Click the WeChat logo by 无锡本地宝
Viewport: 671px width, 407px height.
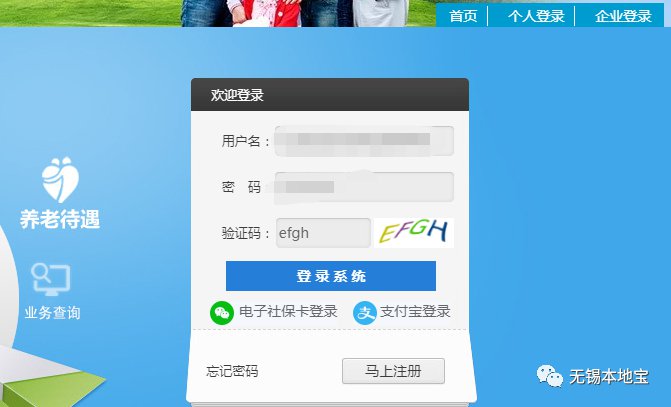coord(550,376)
